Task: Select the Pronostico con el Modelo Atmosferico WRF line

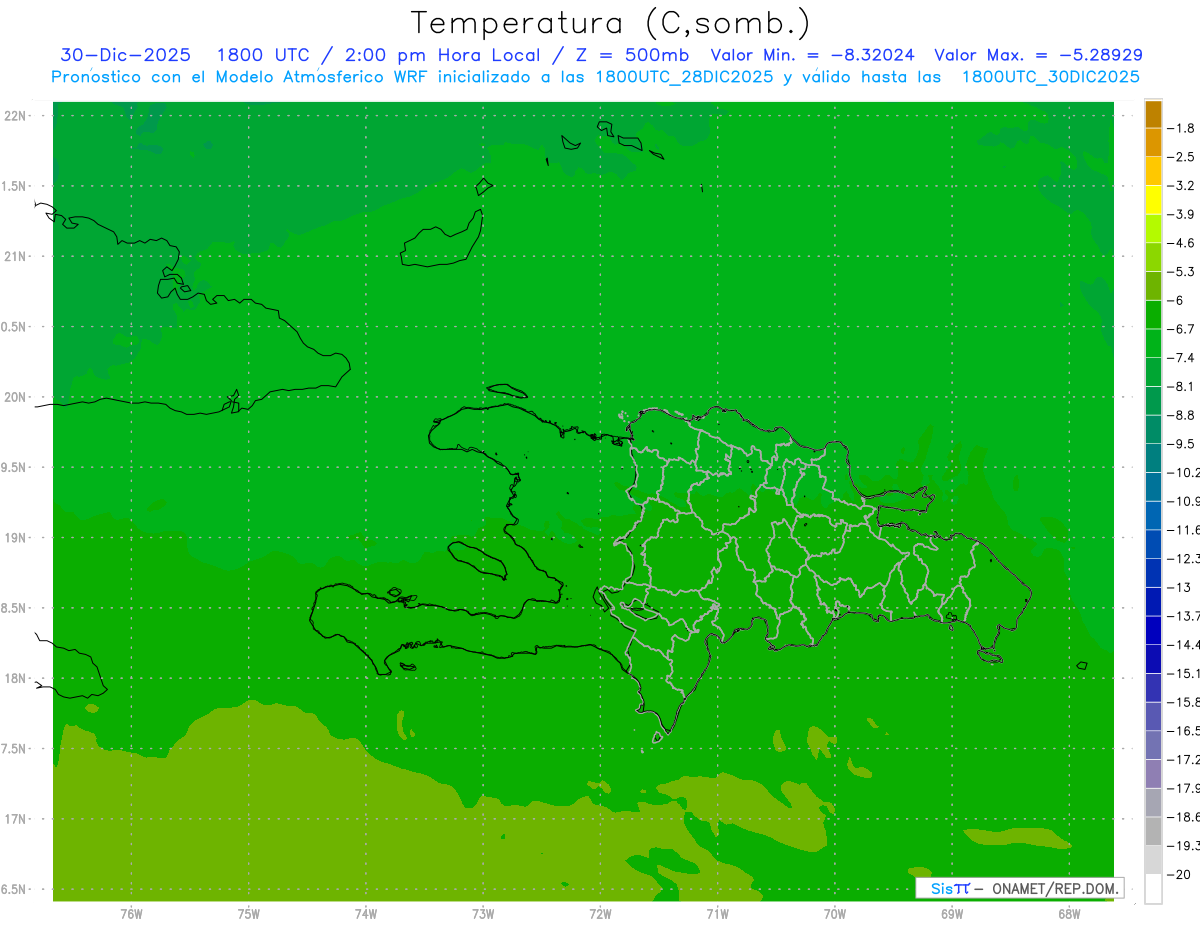Action: pos(595,77)
